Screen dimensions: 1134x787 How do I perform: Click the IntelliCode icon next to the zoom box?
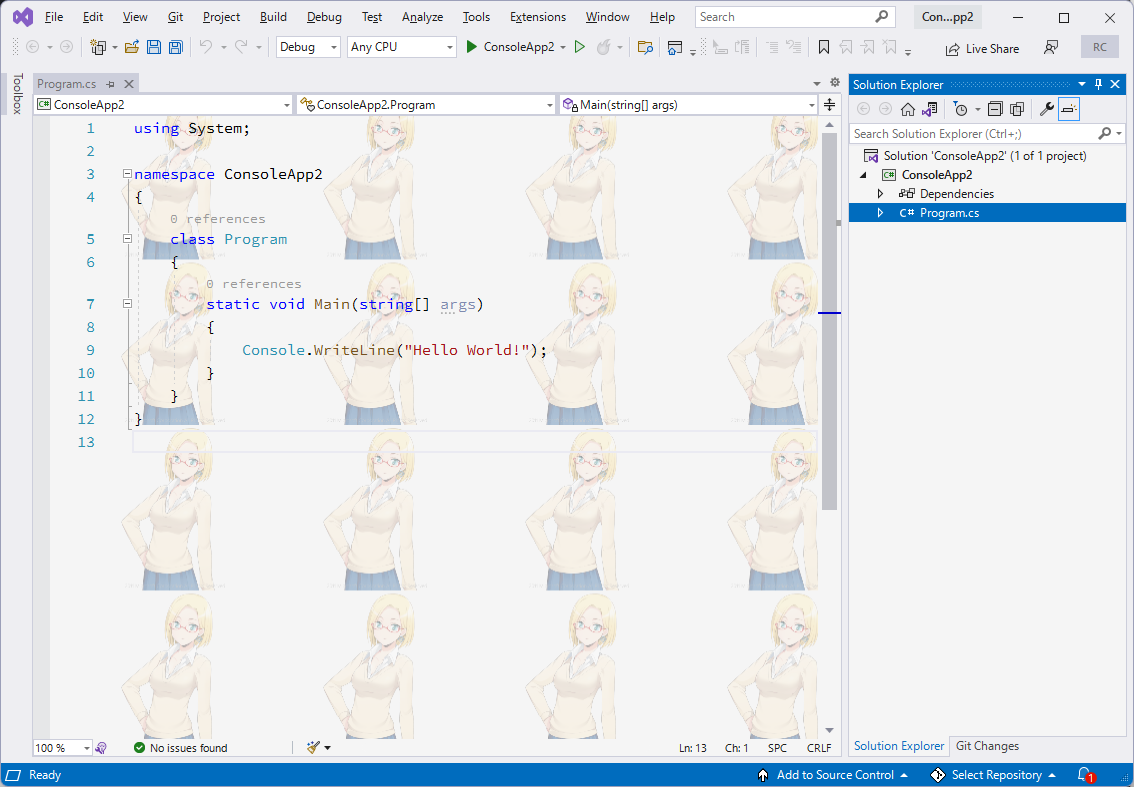click(x=101, y=748)
